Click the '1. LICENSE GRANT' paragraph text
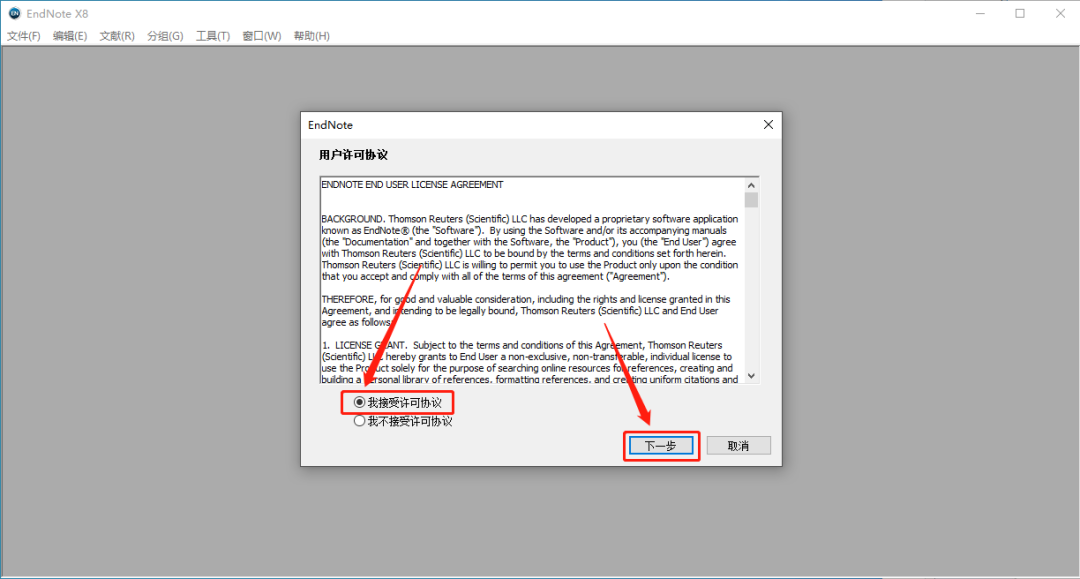This screenshot has width=1080, height=579. [530, 362]
